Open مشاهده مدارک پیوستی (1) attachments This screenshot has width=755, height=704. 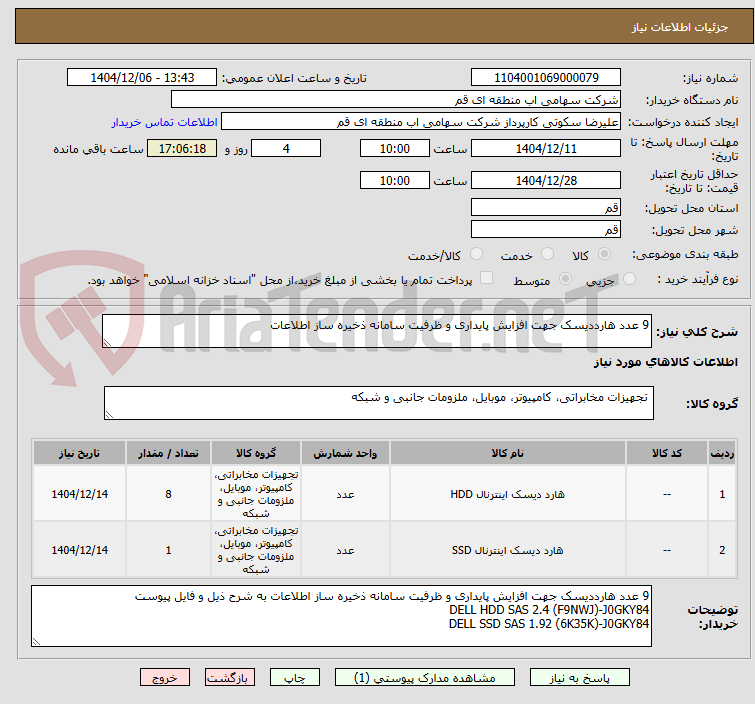tap(425, 677)
